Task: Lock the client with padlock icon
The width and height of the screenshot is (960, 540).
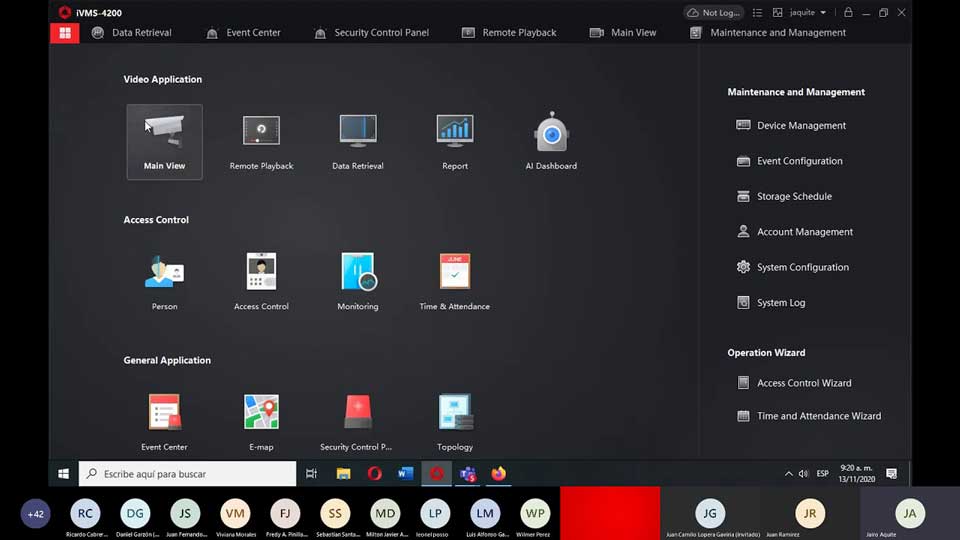Action: click(x=848, y=13)
